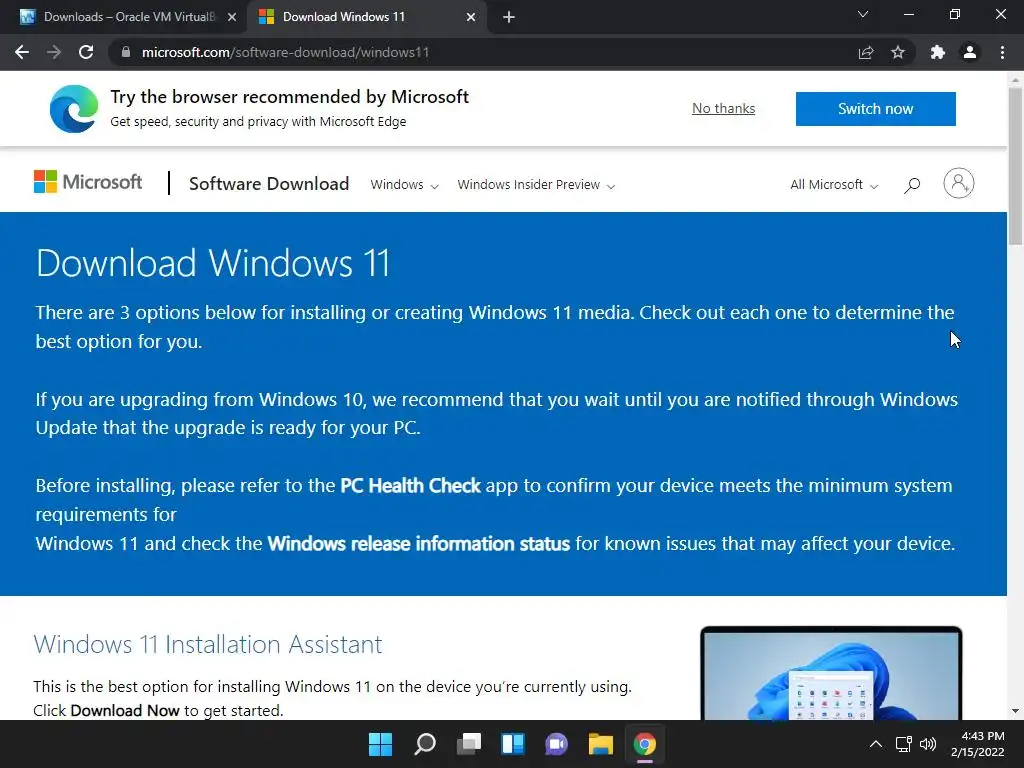Open the Chrome three-dot menu
The height and width of the screenshot is (768, 1024).
[x=1002, y=52]
